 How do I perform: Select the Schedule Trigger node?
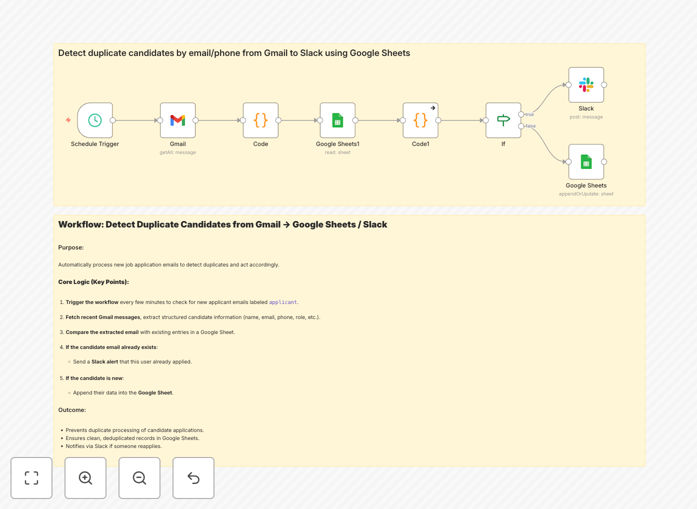(x=95, y=120)
